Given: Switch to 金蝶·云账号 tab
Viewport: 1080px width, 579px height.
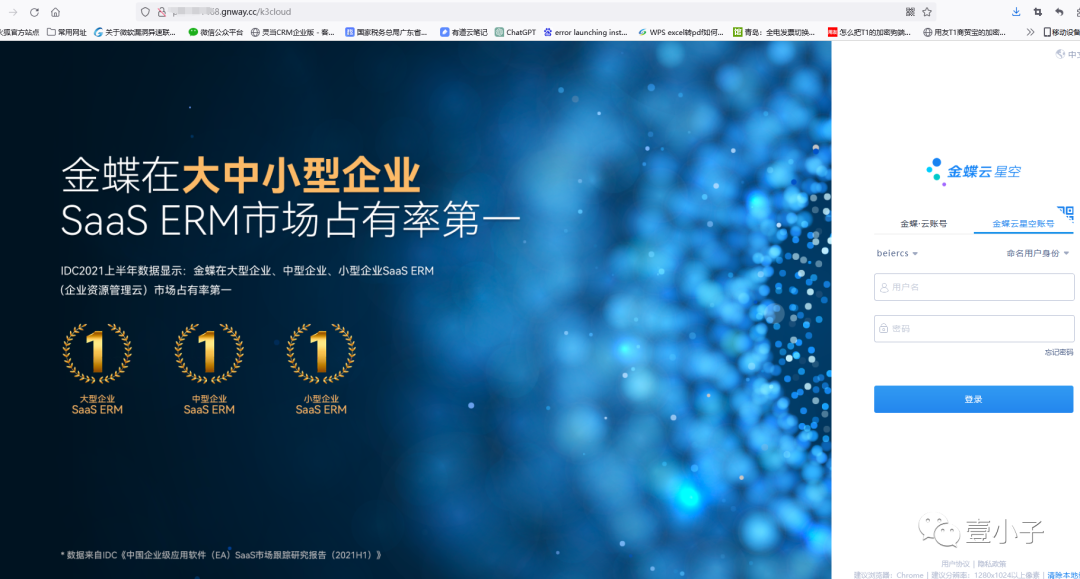Looking at the screenshot, I should pos(924,224).
